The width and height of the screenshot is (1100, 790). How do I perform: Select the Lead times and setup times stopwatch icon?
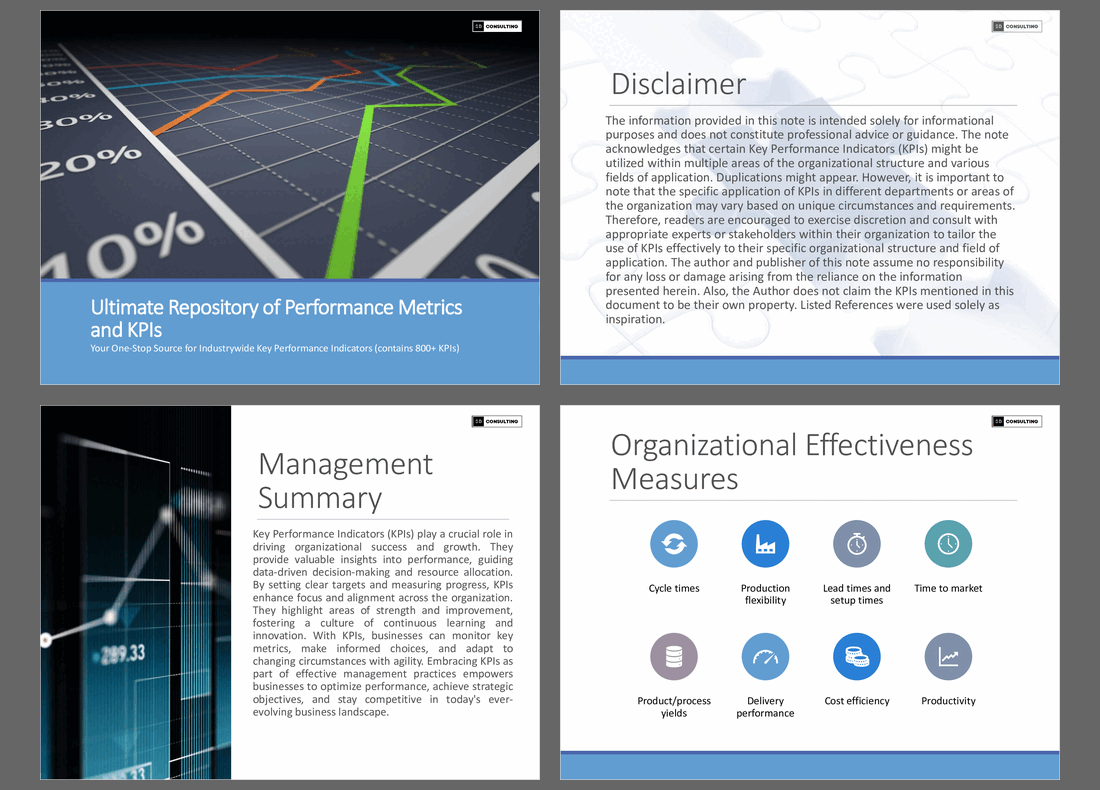point(857,543)
